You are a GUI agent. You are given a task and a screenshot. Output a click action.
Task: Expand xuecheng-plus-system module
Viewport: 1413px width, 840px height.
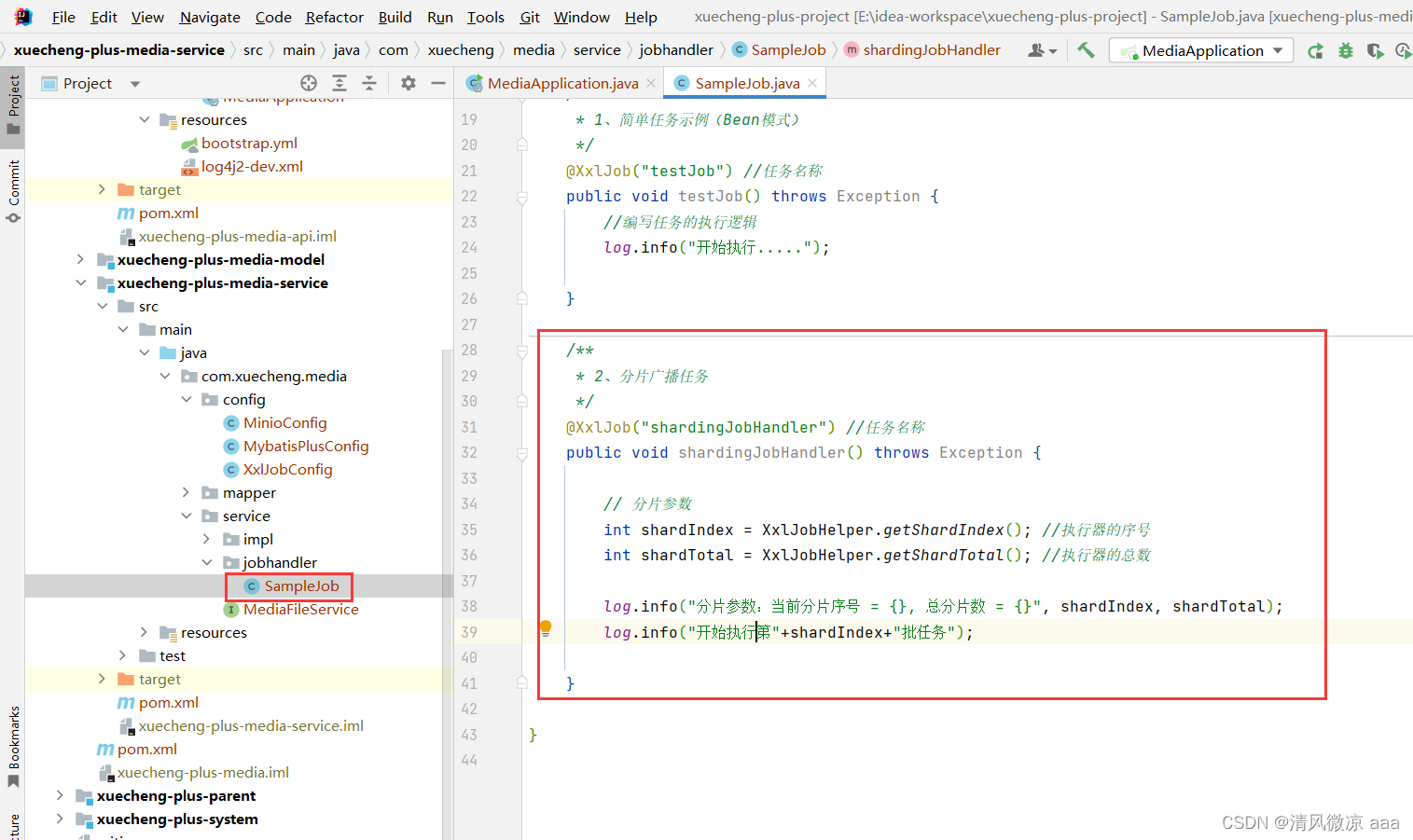(x=61, y=819)
